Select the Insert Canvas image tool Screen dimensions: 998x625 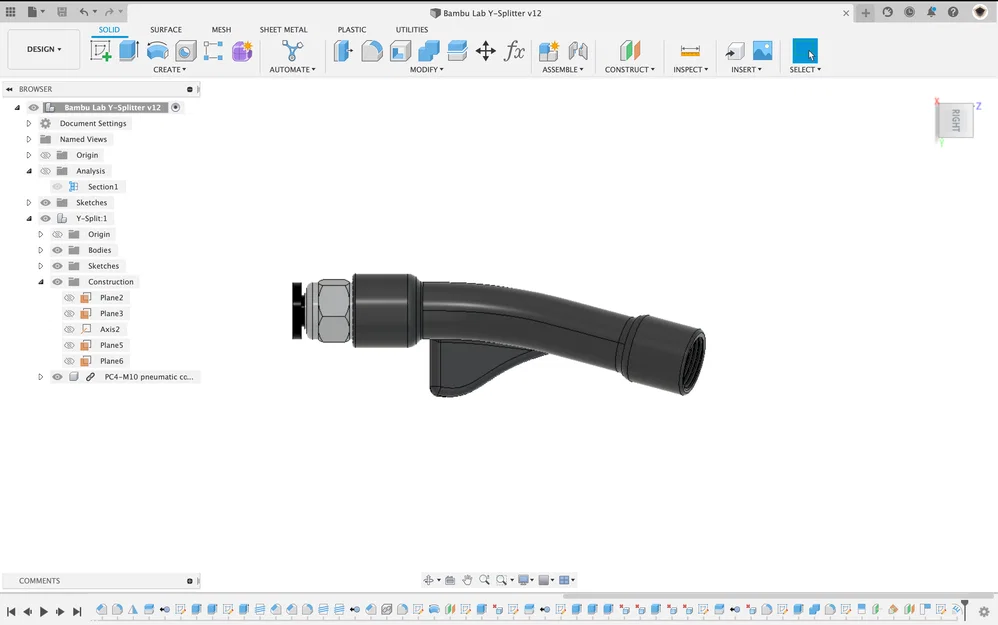pos(763,51)
